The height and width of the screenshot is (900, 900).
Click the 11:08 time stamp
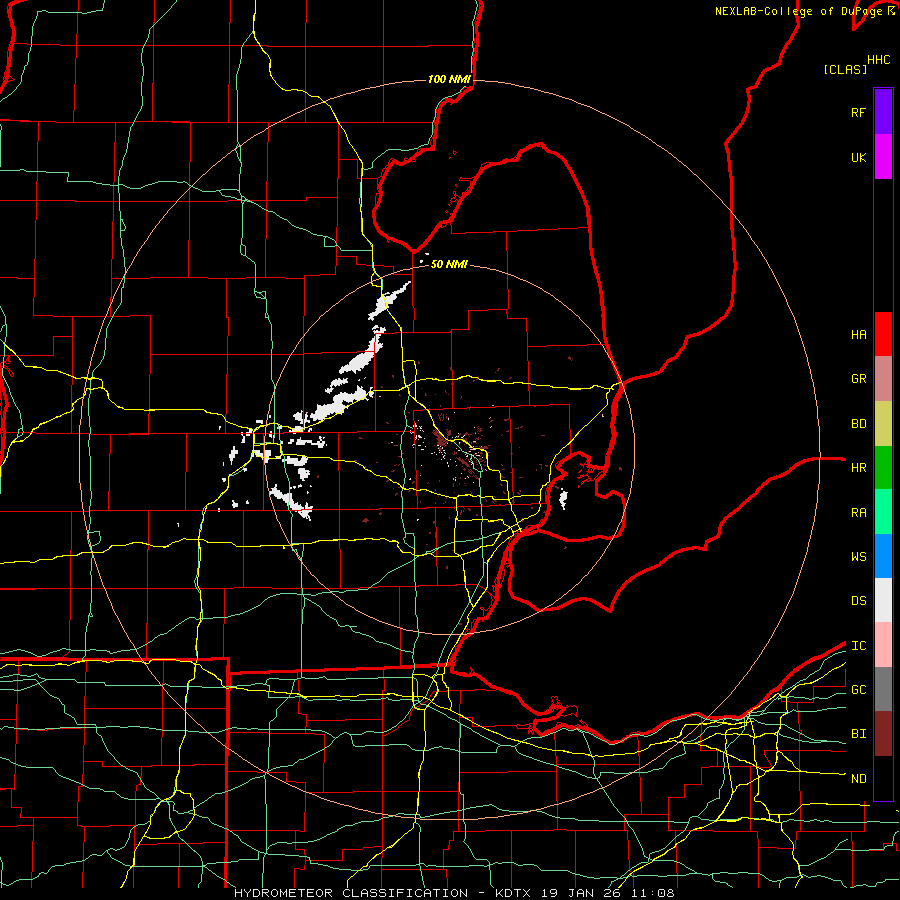point(654,893)
